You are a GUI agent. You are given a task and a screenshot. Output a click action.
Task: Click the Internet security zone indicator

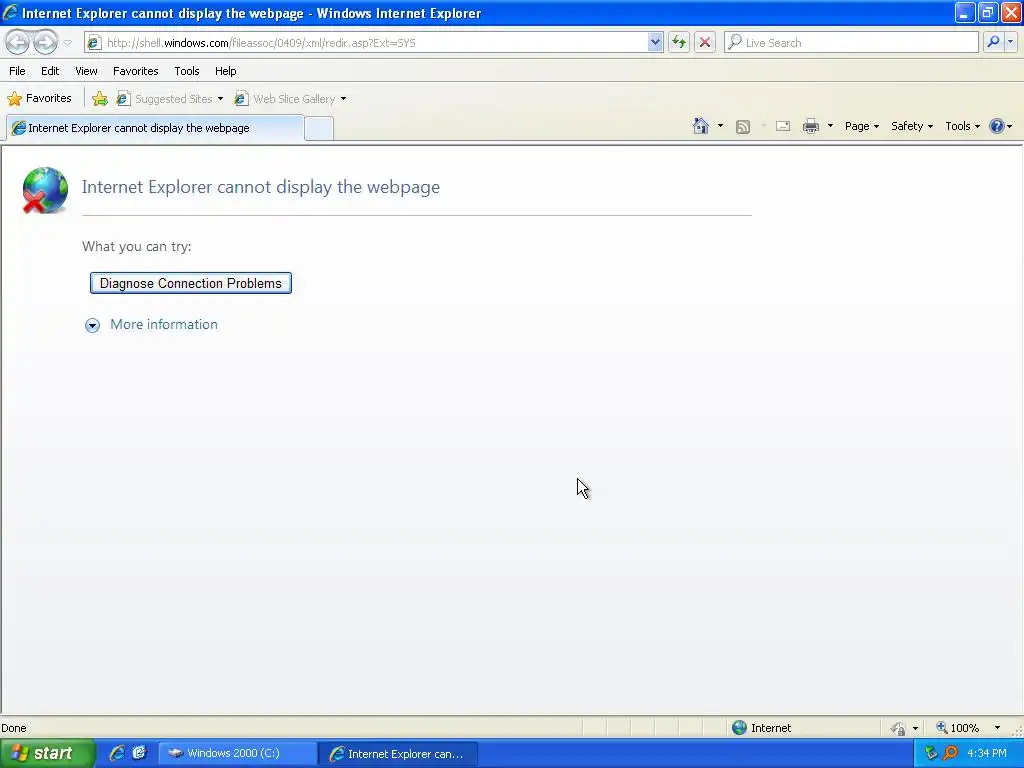(761, 728)
